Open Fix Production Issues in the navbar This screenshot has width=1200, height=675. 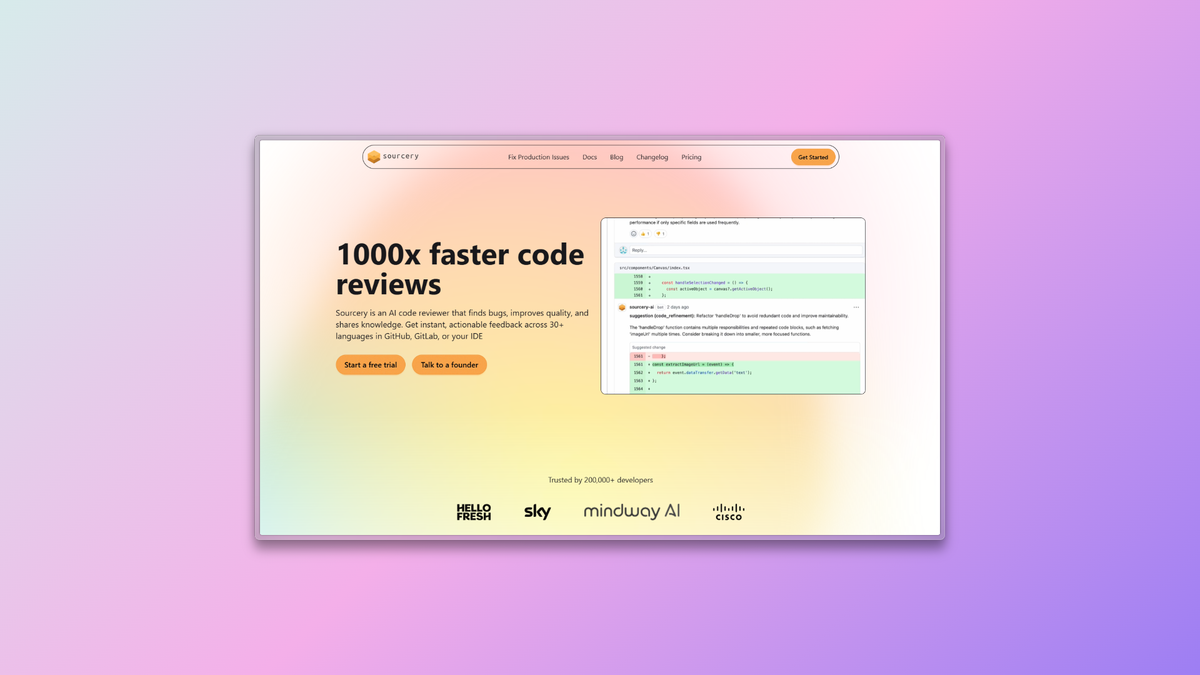pyautogui.click(x=538, y=157)
